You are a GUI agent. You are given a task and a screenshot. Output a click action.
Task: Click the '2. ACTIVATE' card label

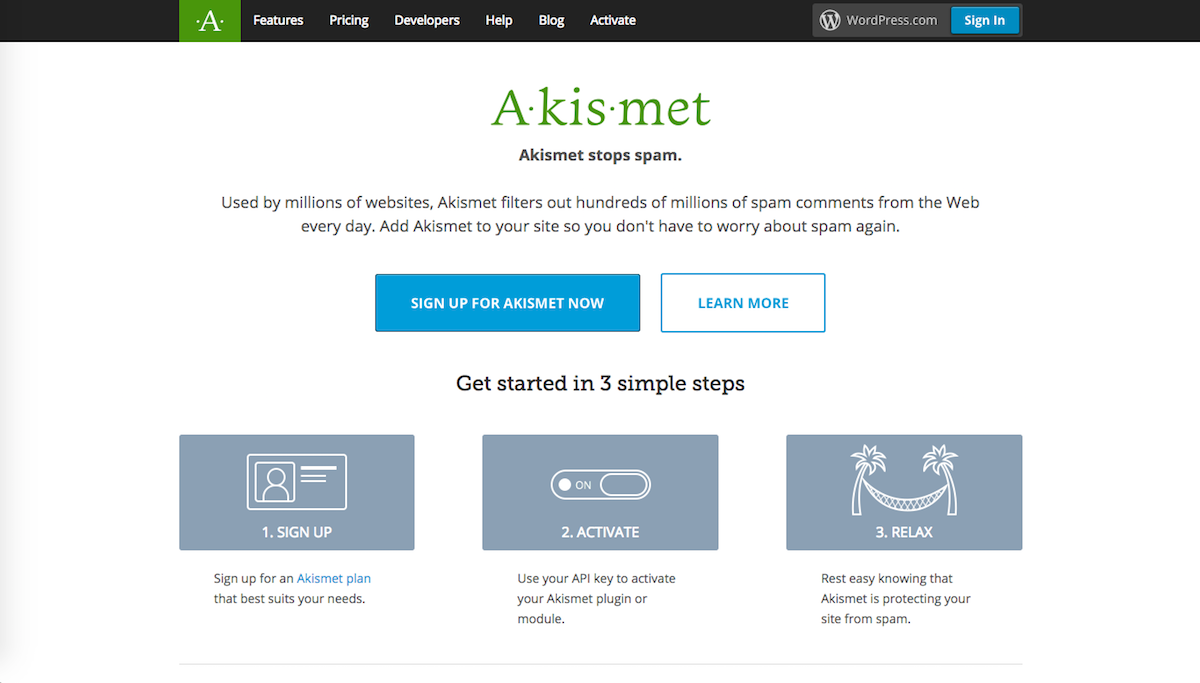pyautogui.click(x=600, y=532)
